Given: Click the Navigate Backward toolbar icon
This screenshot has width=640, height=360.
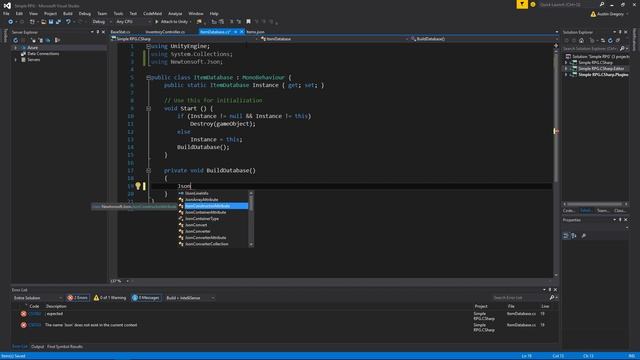Looking at the screenshot, I should 11,22.
